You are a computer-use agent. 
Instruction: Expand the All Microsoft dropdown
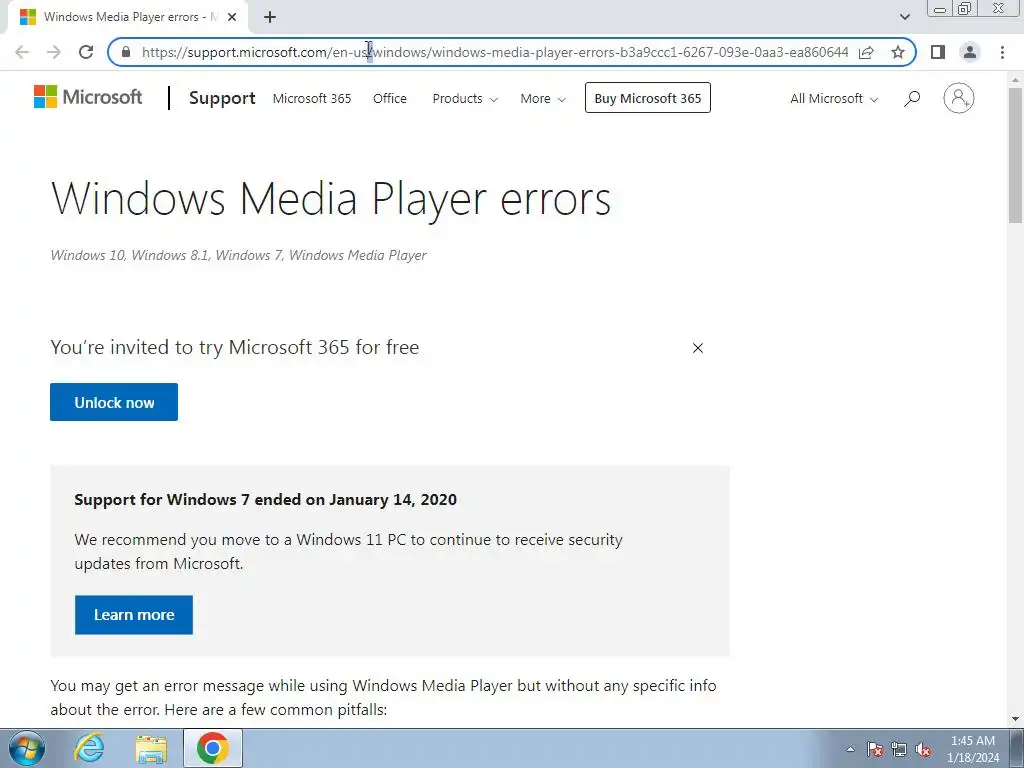pyautogui.click(x=834, y=99)
